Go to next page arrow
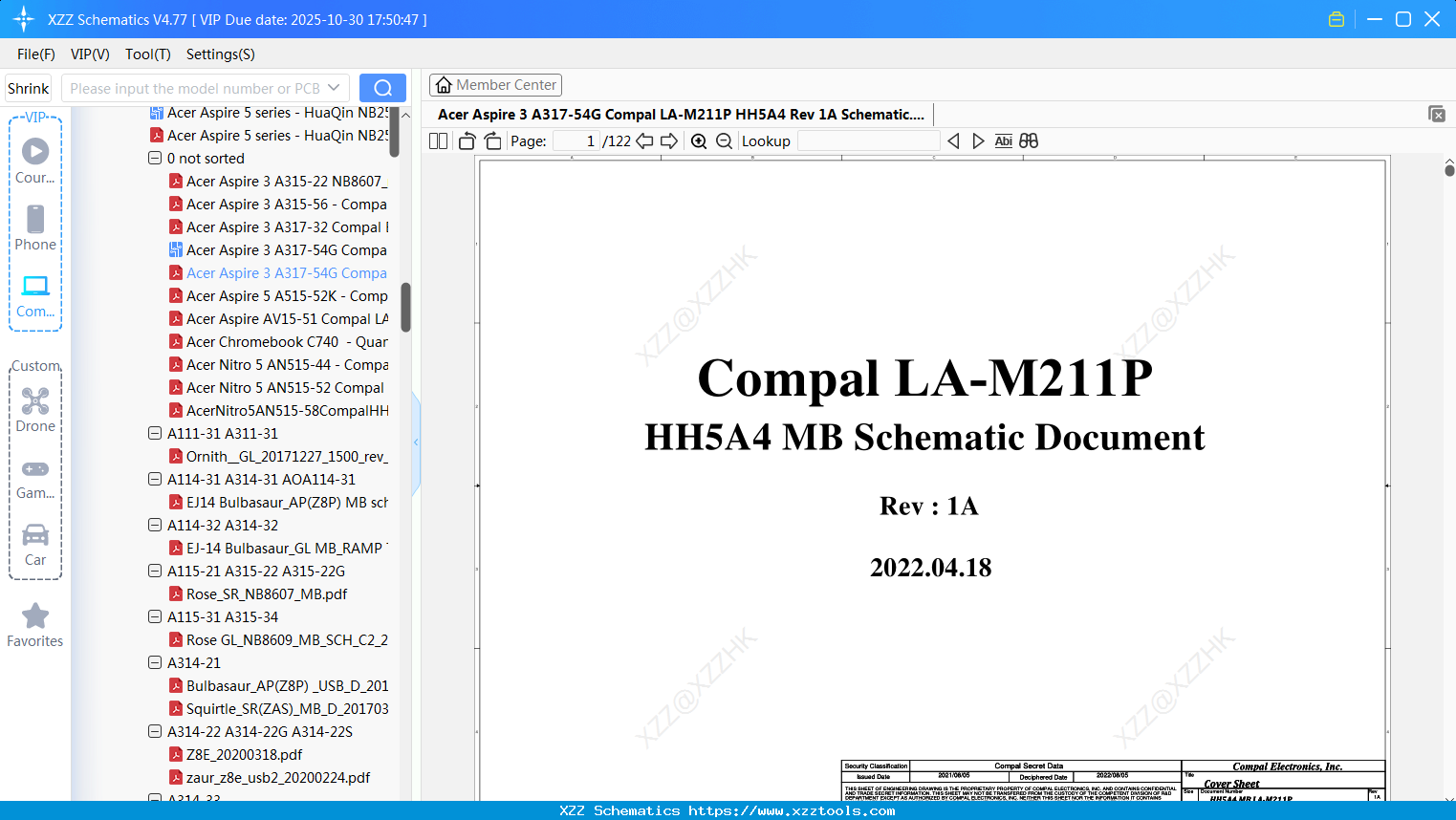The width and height of the screenshot is (1456, 820). (x=669, y=141)
